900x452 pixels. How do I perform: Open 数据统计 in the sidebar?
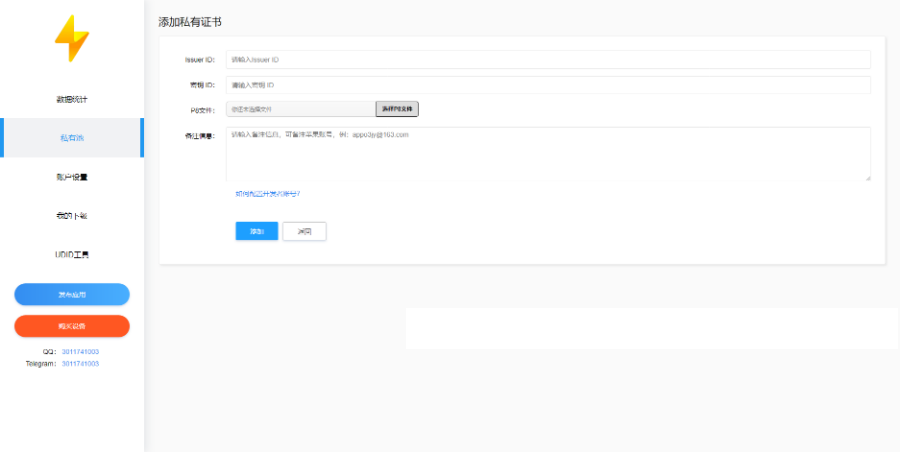coord(72,99)
